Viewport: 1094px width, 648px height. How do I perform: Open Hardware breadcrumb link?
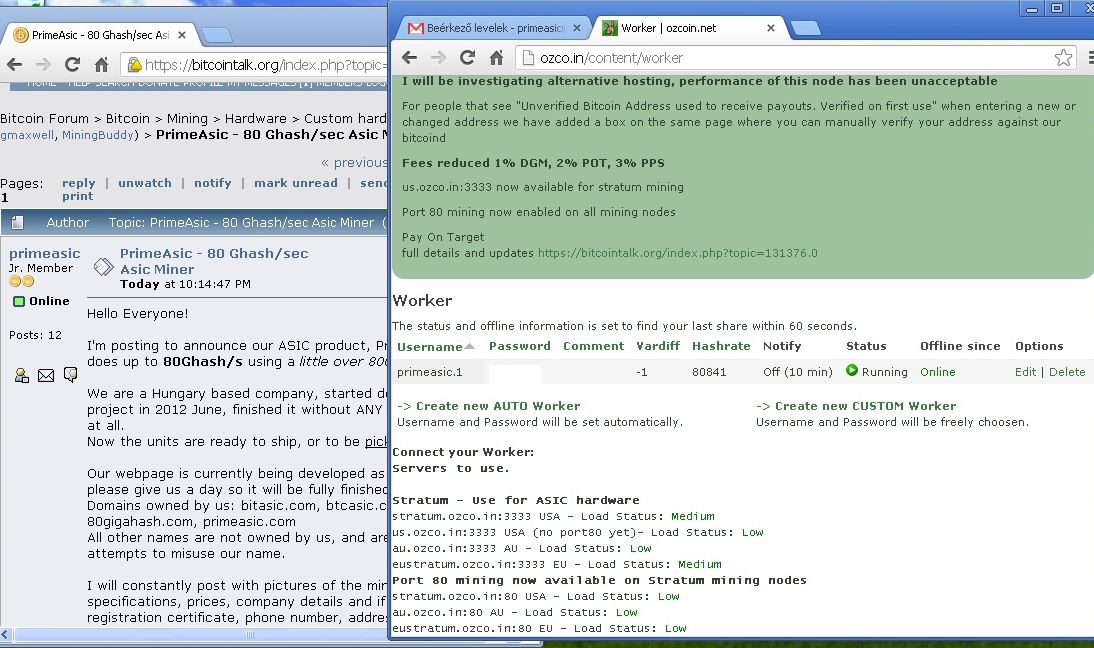point(255,119)
